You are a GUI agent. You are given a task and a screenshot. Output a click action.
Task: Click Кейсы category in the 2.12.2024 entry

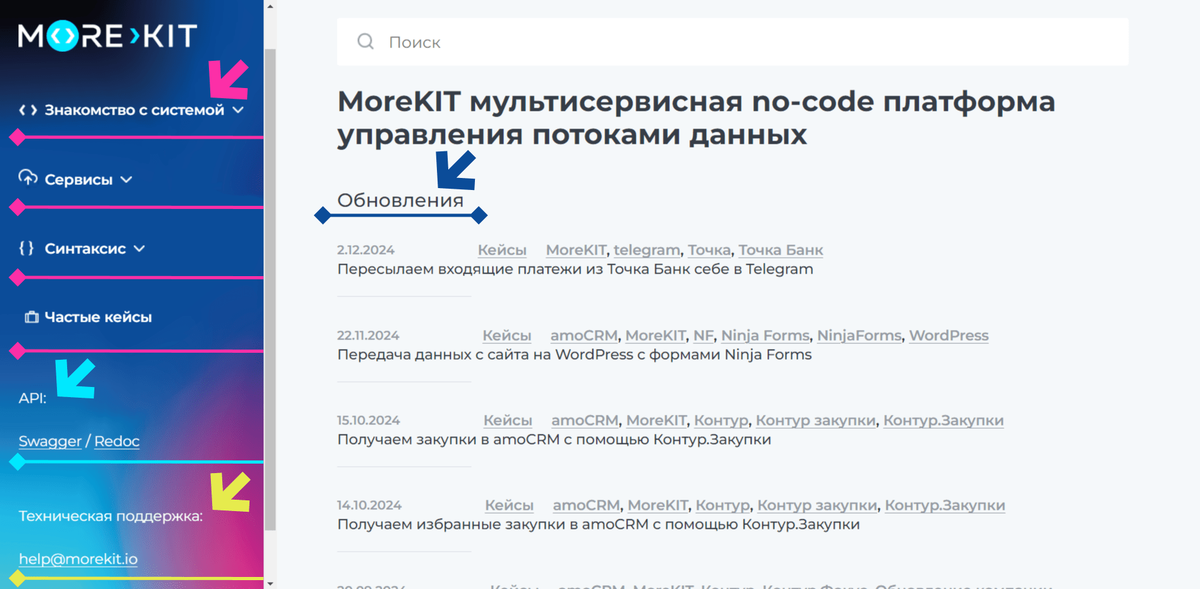point(502,250)
